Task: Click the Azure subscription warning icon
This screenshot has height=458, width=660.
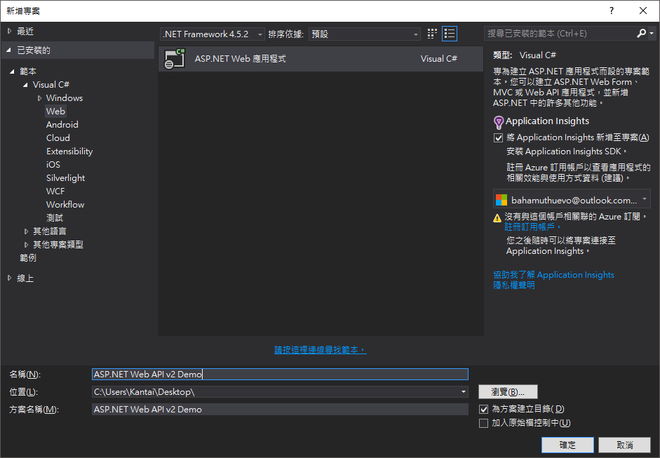Action: click(x=497, y=218)
